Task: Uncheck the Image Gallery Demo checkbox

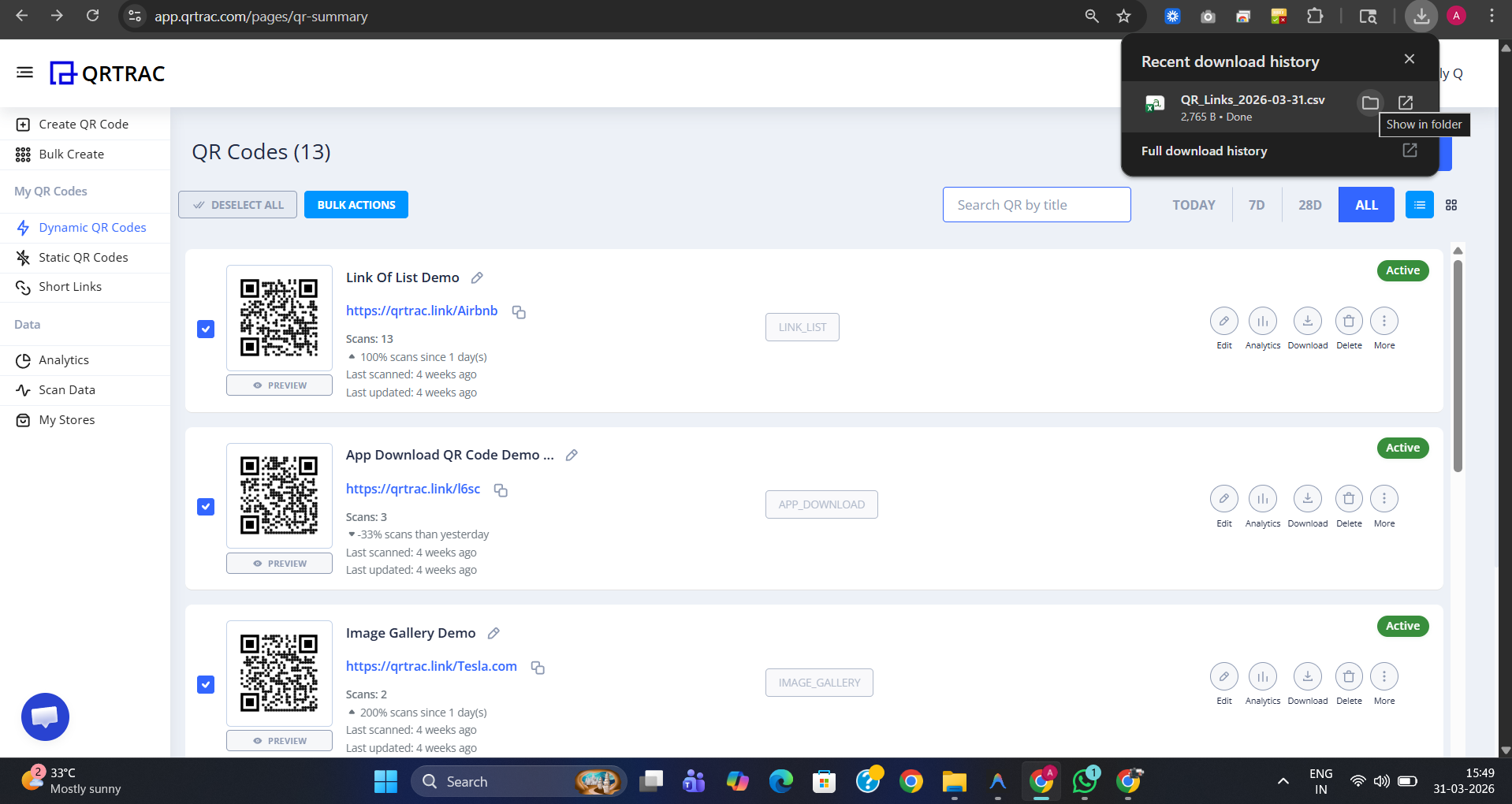Action: pos(205,684)
